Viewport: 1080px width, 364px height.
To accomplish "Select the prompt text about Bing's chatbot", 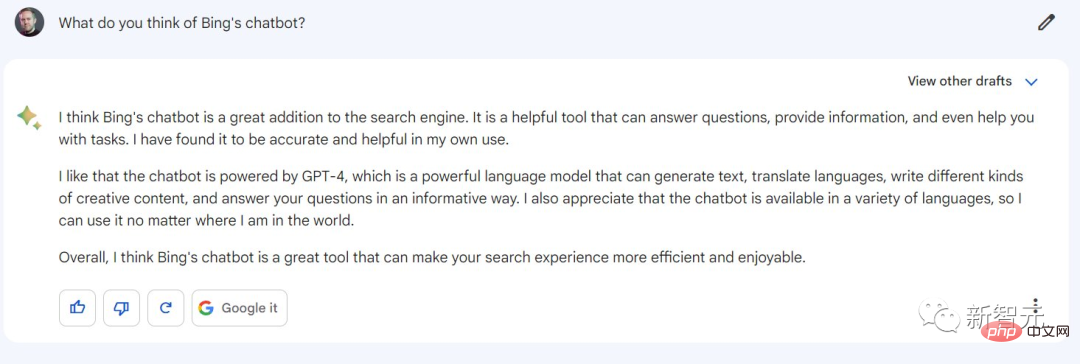I will [182, 23].
